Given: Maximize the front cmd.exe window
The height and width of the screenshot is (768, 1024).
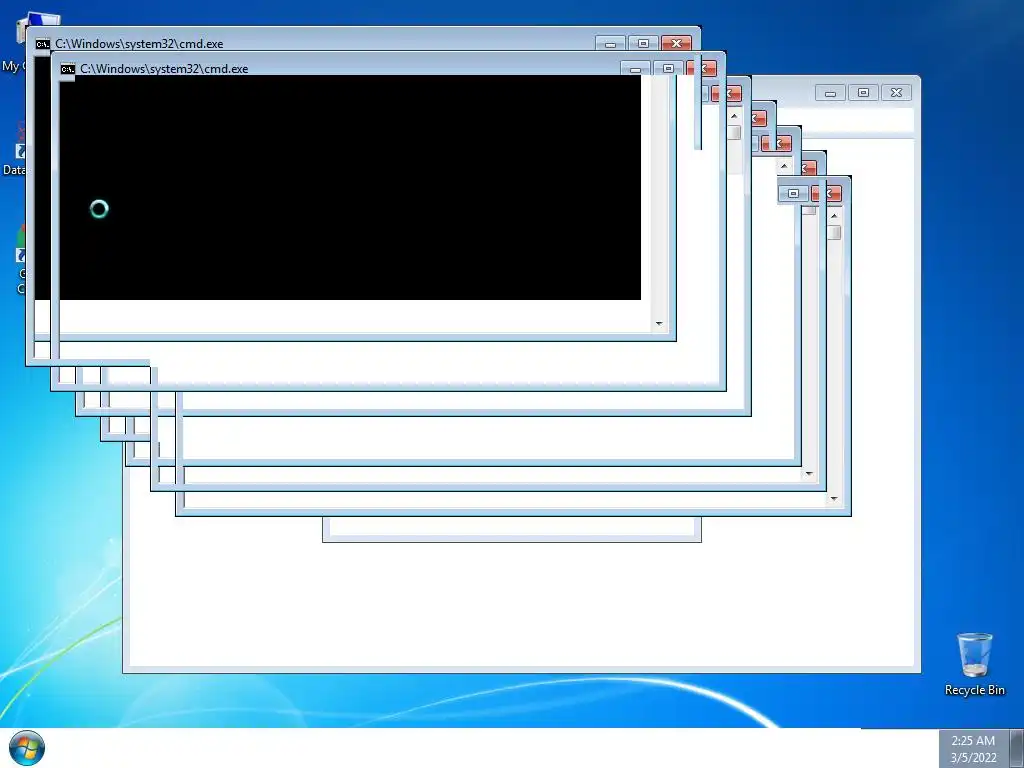Looking at the screenshot, I should click(x=667, y=69).
